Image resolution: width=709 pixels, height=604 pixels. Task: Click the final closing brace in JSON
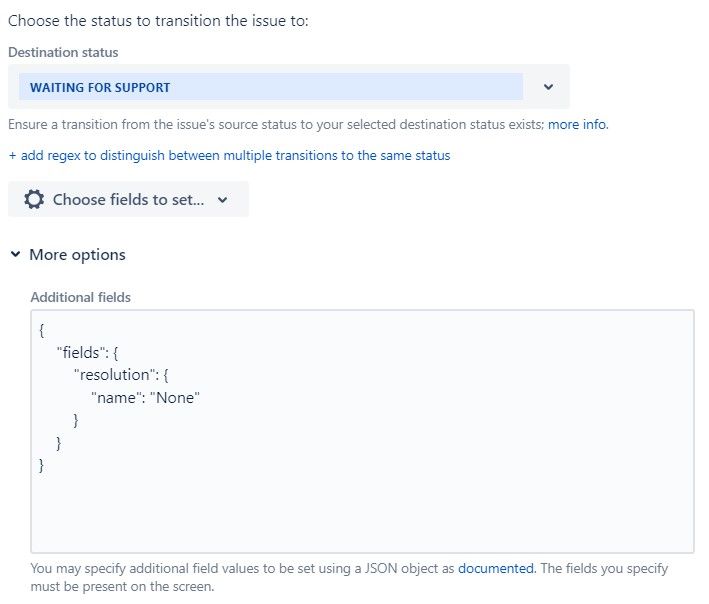[x=42, y=465]
